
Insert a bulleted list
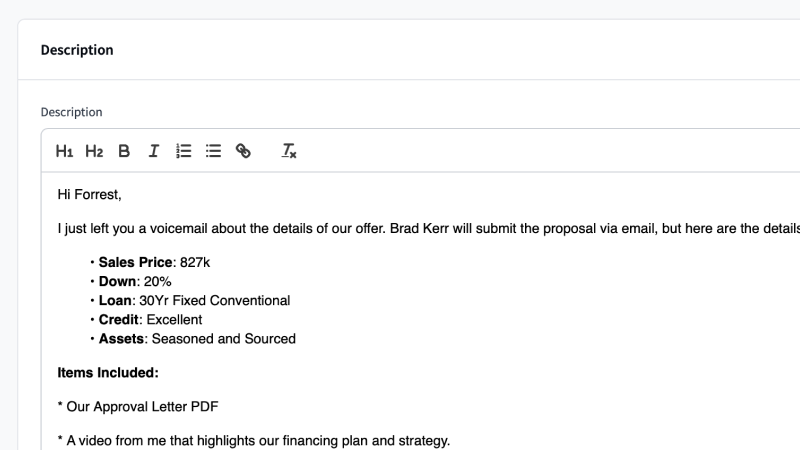[x=213, y=151]
